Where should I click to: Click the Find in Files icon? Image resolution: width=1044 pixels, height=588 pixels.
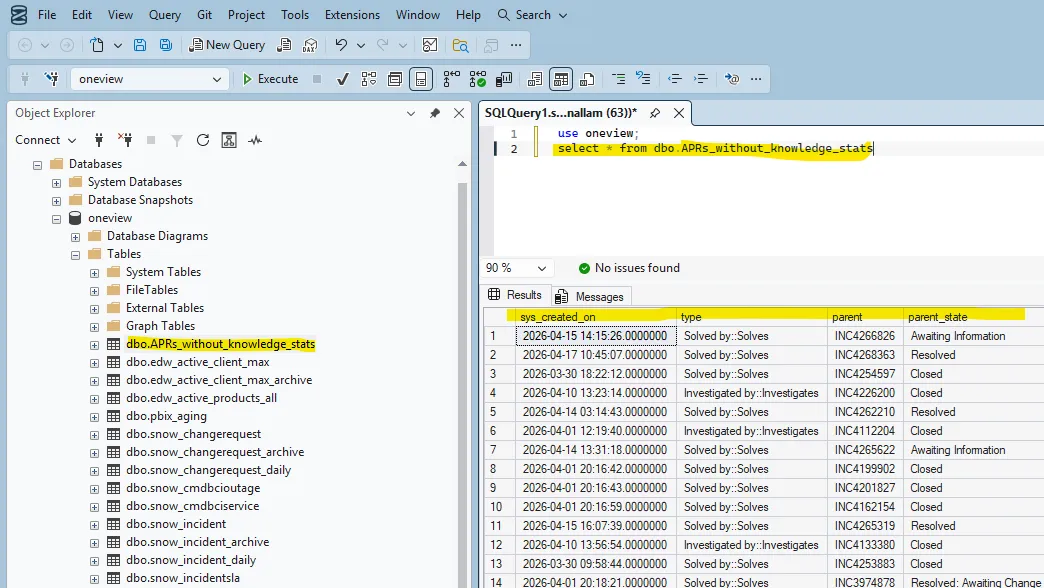[460, 45]
